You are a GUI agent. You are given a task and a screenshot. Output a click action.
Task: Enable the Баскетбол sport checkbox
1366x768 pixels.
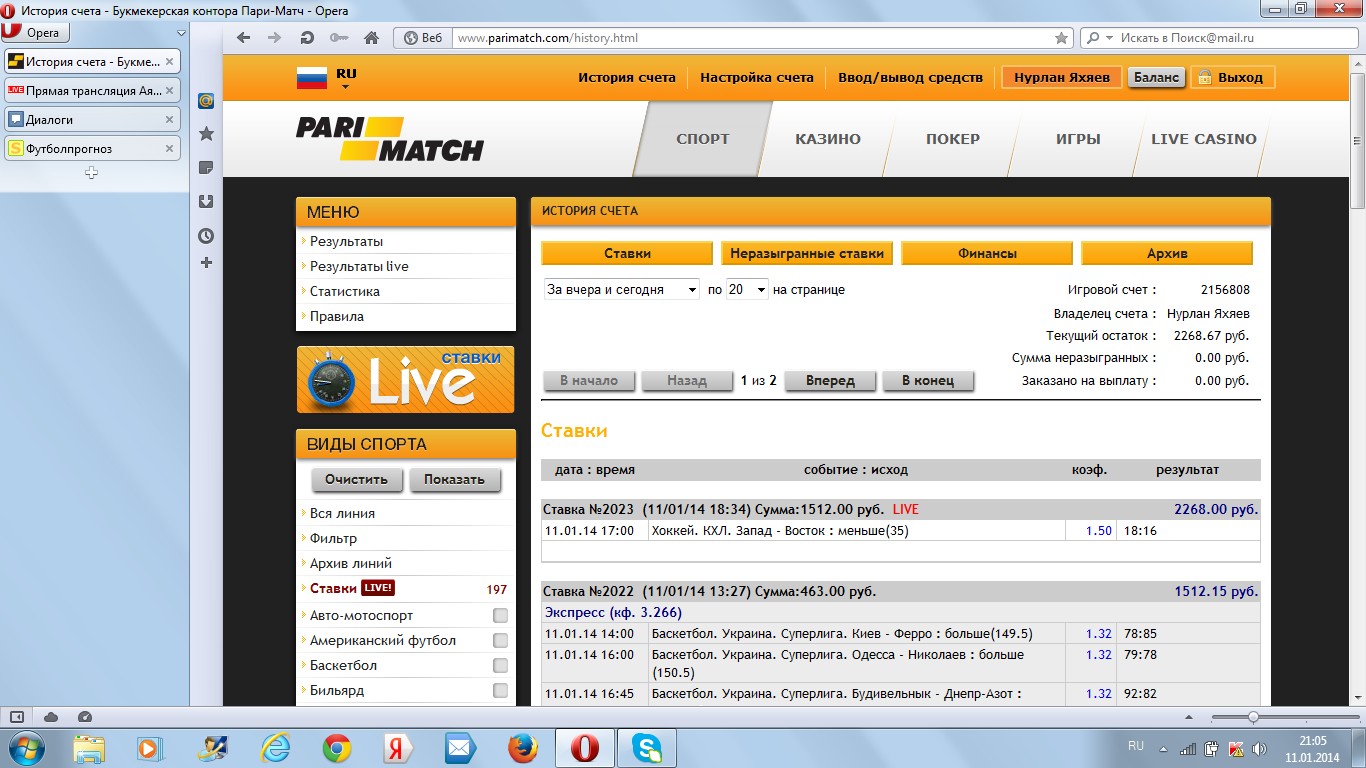(500, 666)
